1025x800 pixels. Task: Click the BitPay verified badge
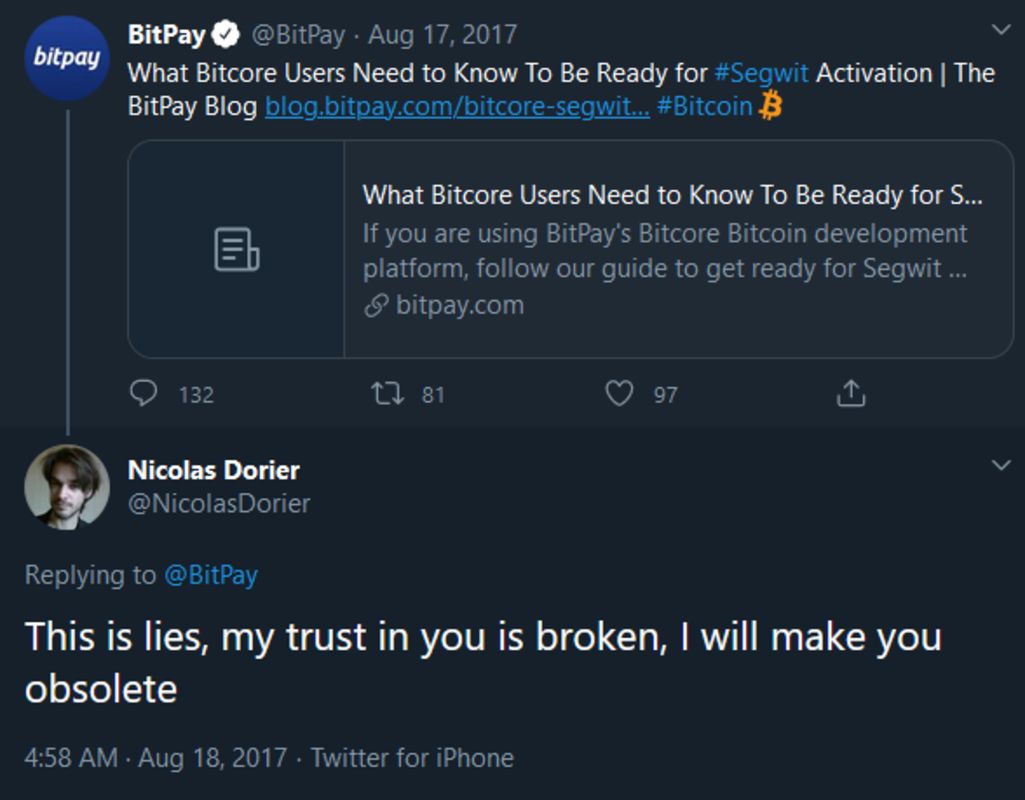[x=227, y=35]
